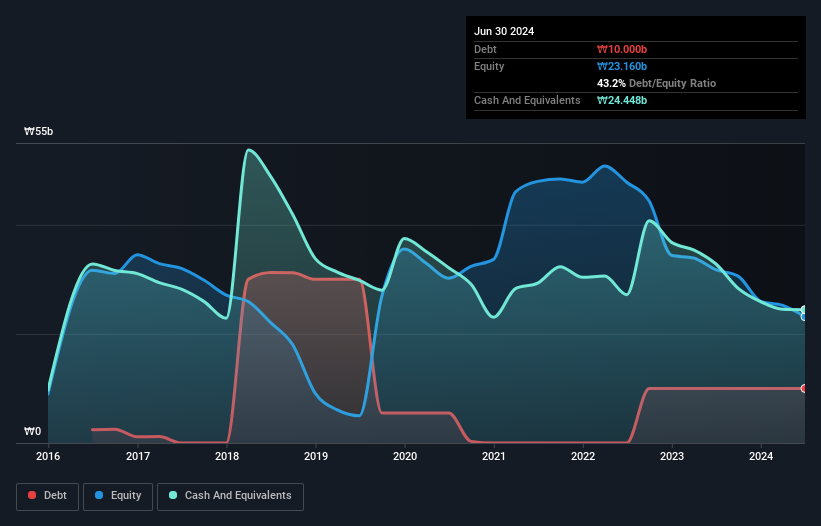Click the red Debt endpoint marker

[804, 388]
